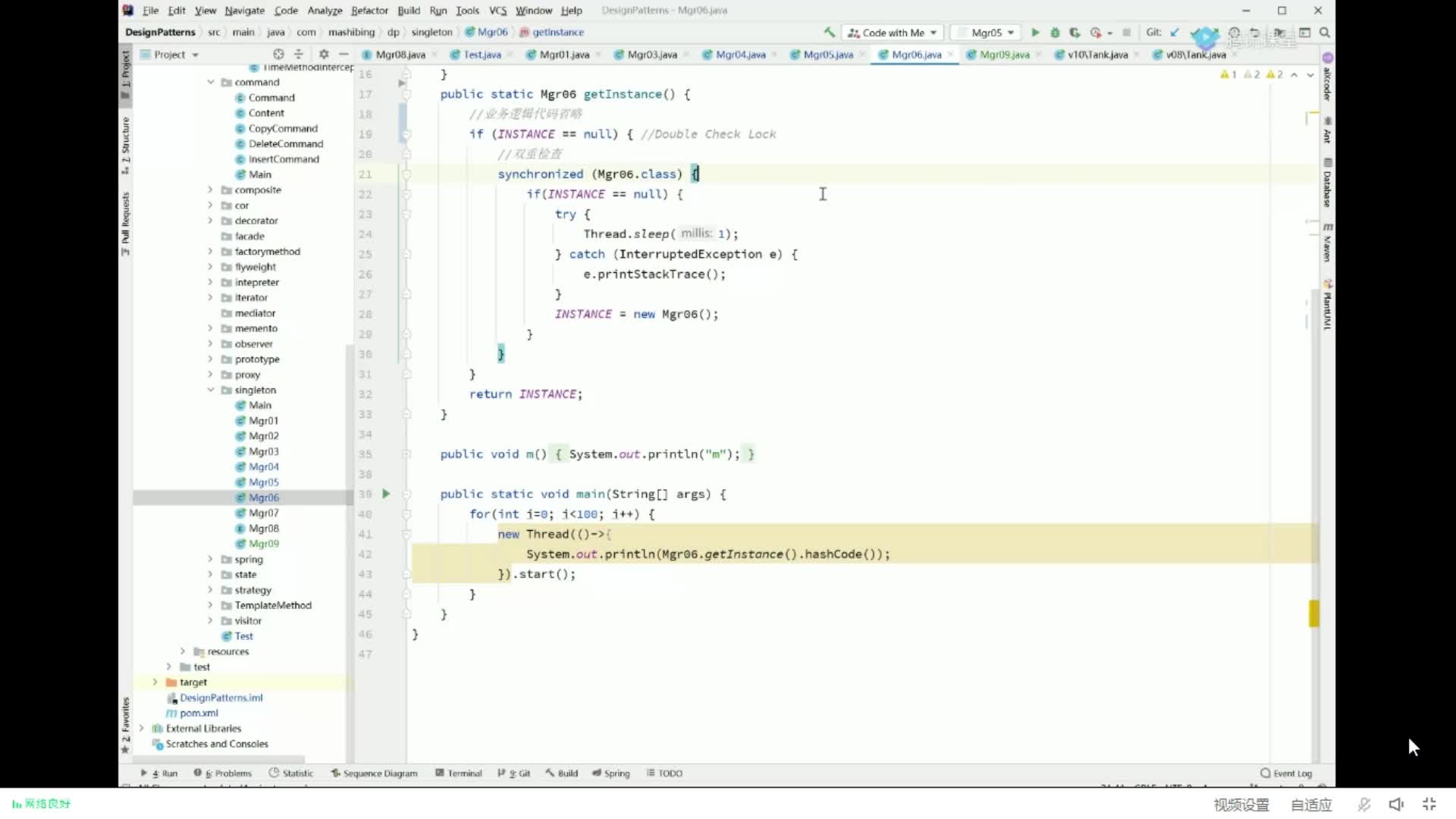This screenshot has height=819, width=1456.
Task: Switch to the Test.java tab
Action: pos(482,55)
